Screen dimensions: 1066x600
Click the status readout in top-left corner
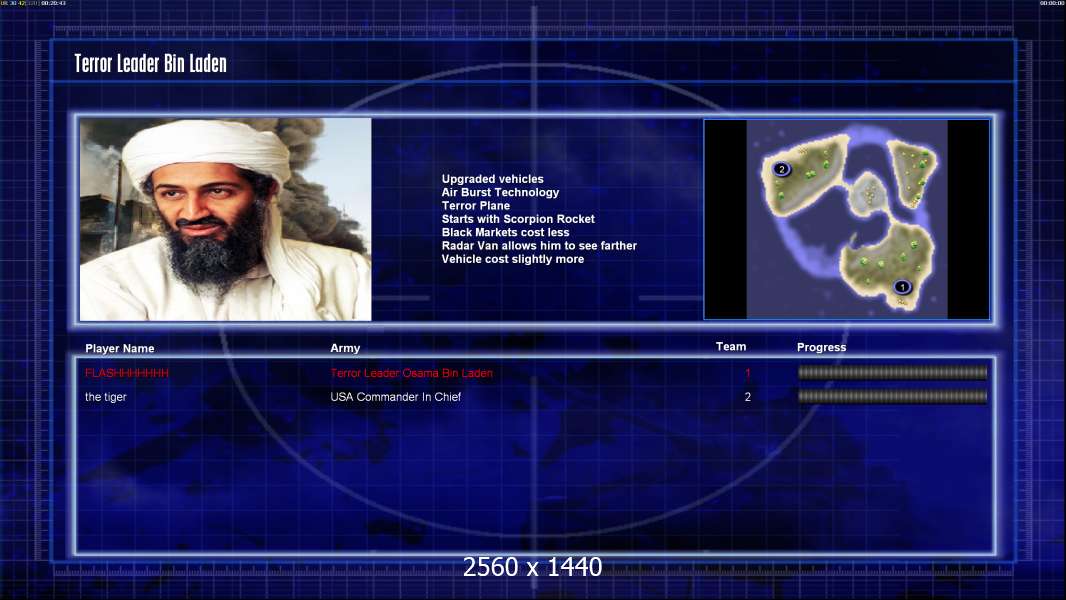[34, 3]
